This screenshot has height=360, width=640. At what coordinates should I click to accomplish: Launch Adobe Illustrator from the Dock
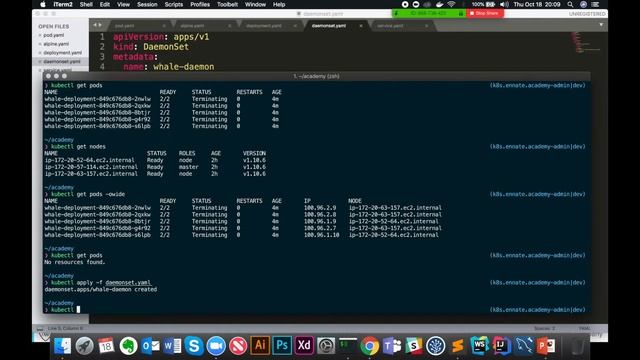[x=260, y=345]
